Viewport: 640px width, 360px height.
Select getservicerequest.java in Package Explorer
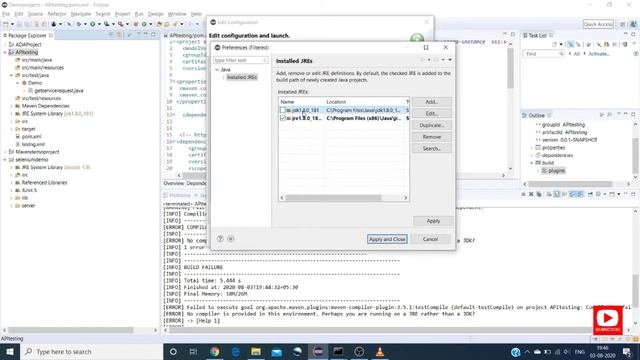pos(59,91)
